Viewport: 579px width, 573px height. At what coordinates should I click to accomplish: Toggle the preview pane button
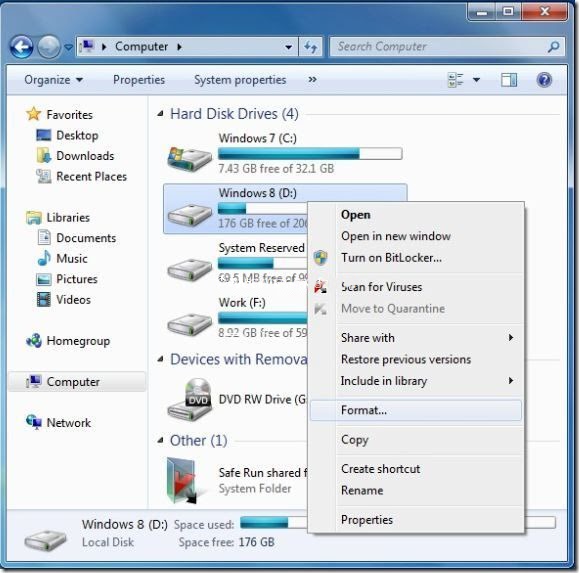pyautogui.click(x=509, y=80)
